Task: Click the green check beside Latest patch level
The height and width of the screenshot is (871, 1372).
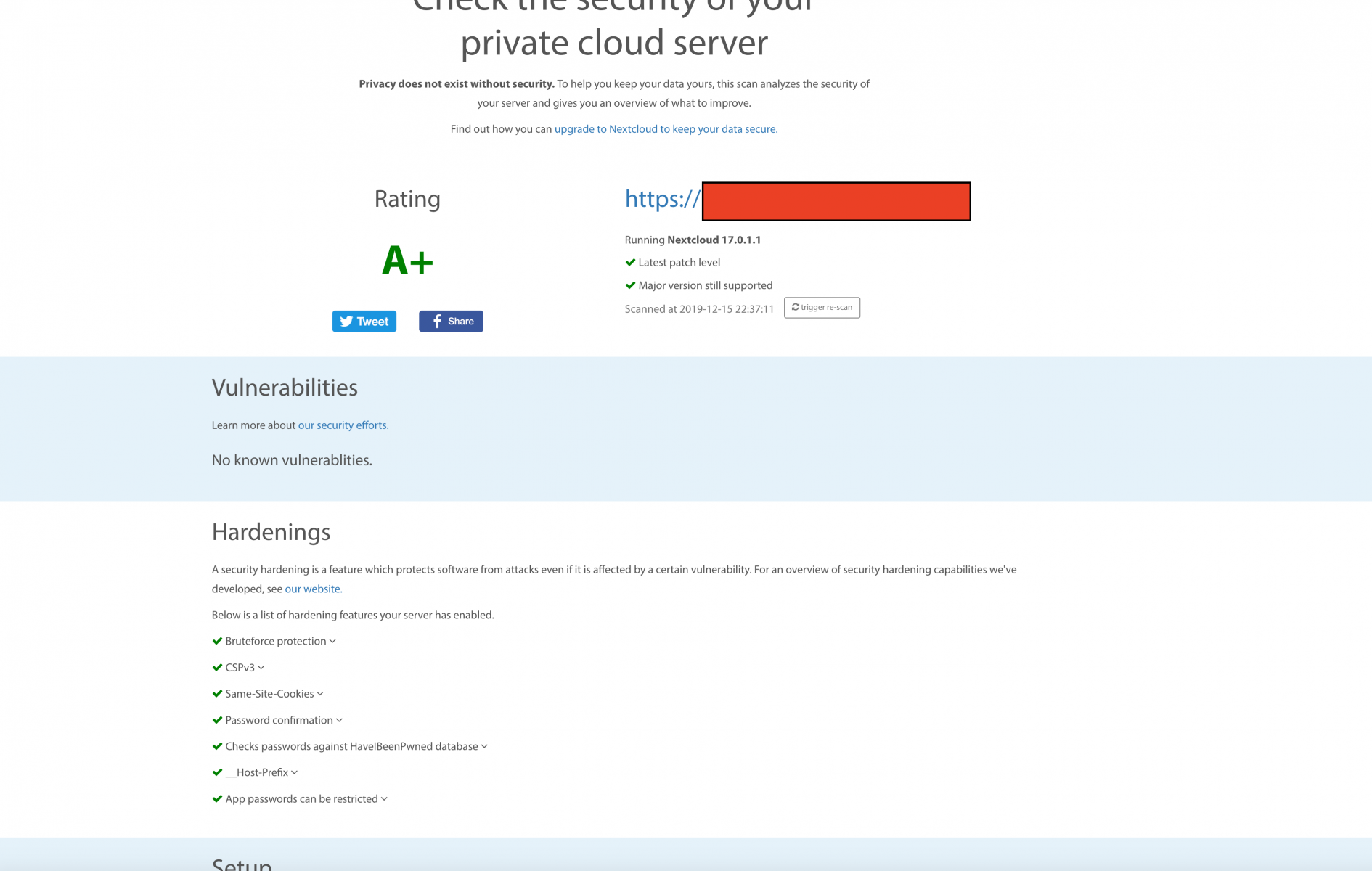Action: pyautogui.click(x=630, y=263)
